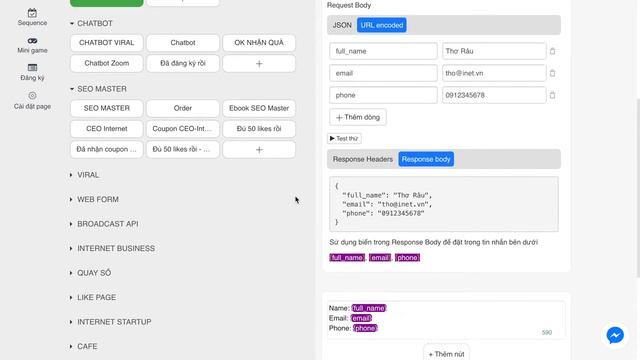Expand the INTERNET STARTUP group
This screenshot has height=360, width=640.
click(71, 322)
